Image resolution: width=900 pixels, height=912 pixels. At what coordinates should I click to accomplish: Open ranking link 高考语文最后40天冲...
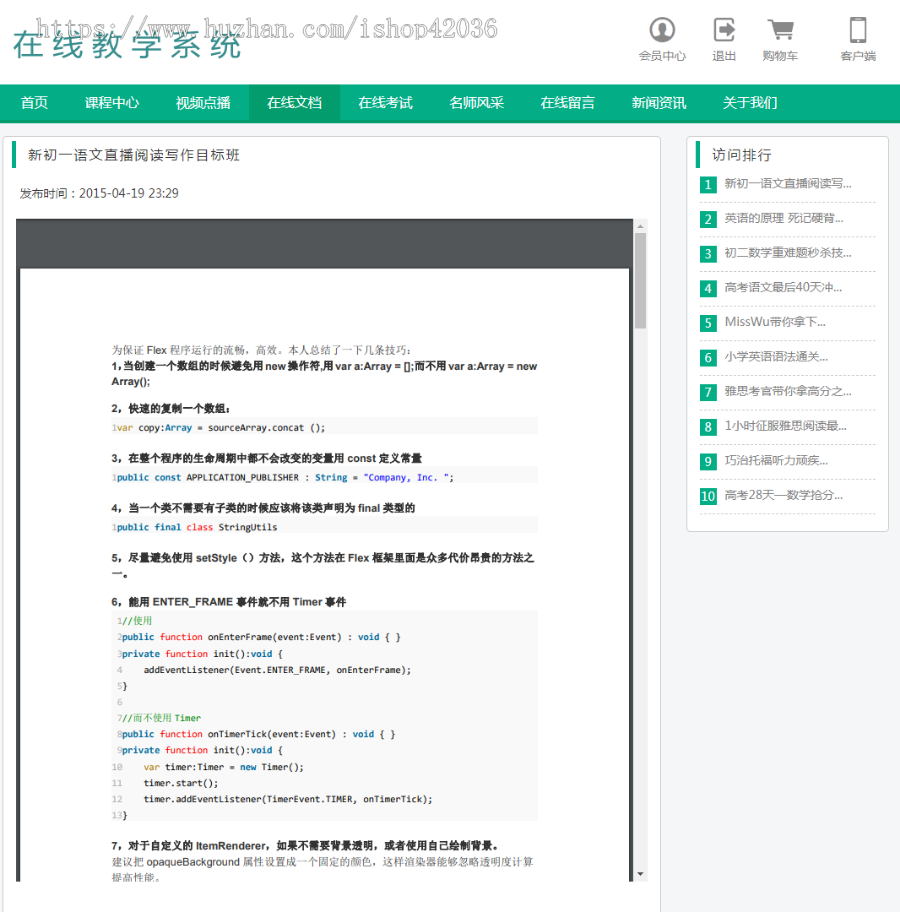(x=783, y=287)
